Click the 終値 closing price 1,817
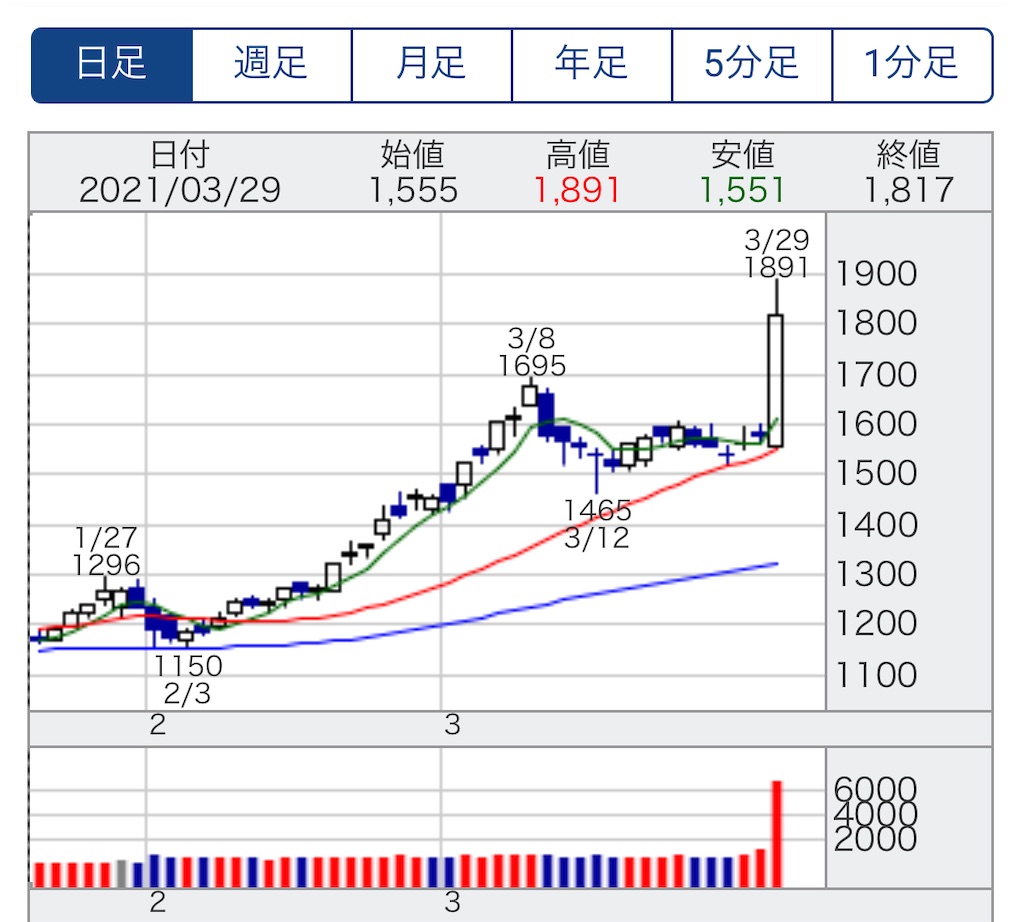 pos(908,190)
